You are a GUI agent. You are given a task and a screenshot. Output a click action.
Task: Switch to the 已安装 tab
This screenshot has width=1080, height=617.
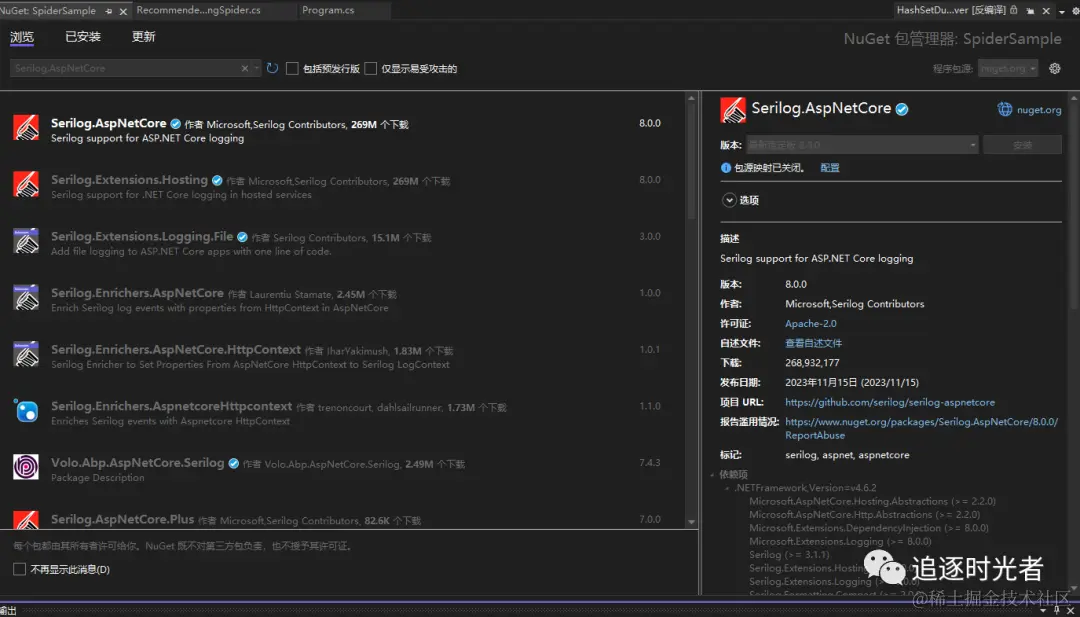click(83, 36)
